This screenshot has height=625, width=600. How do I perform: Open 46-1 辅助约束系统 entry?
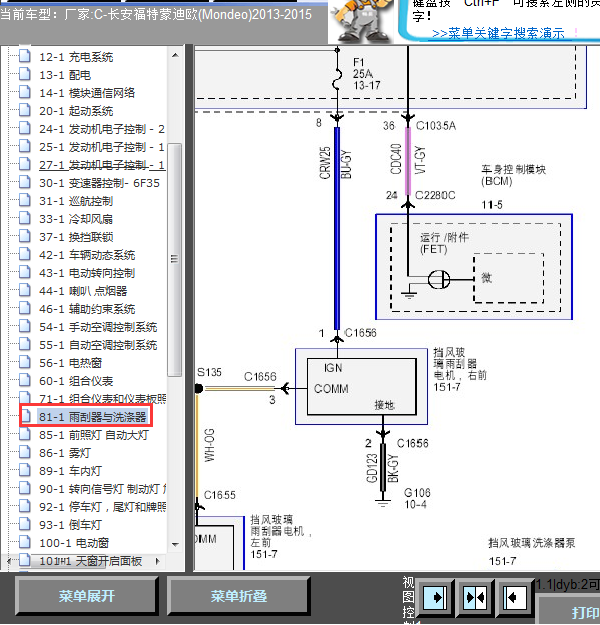coord(87,309)
